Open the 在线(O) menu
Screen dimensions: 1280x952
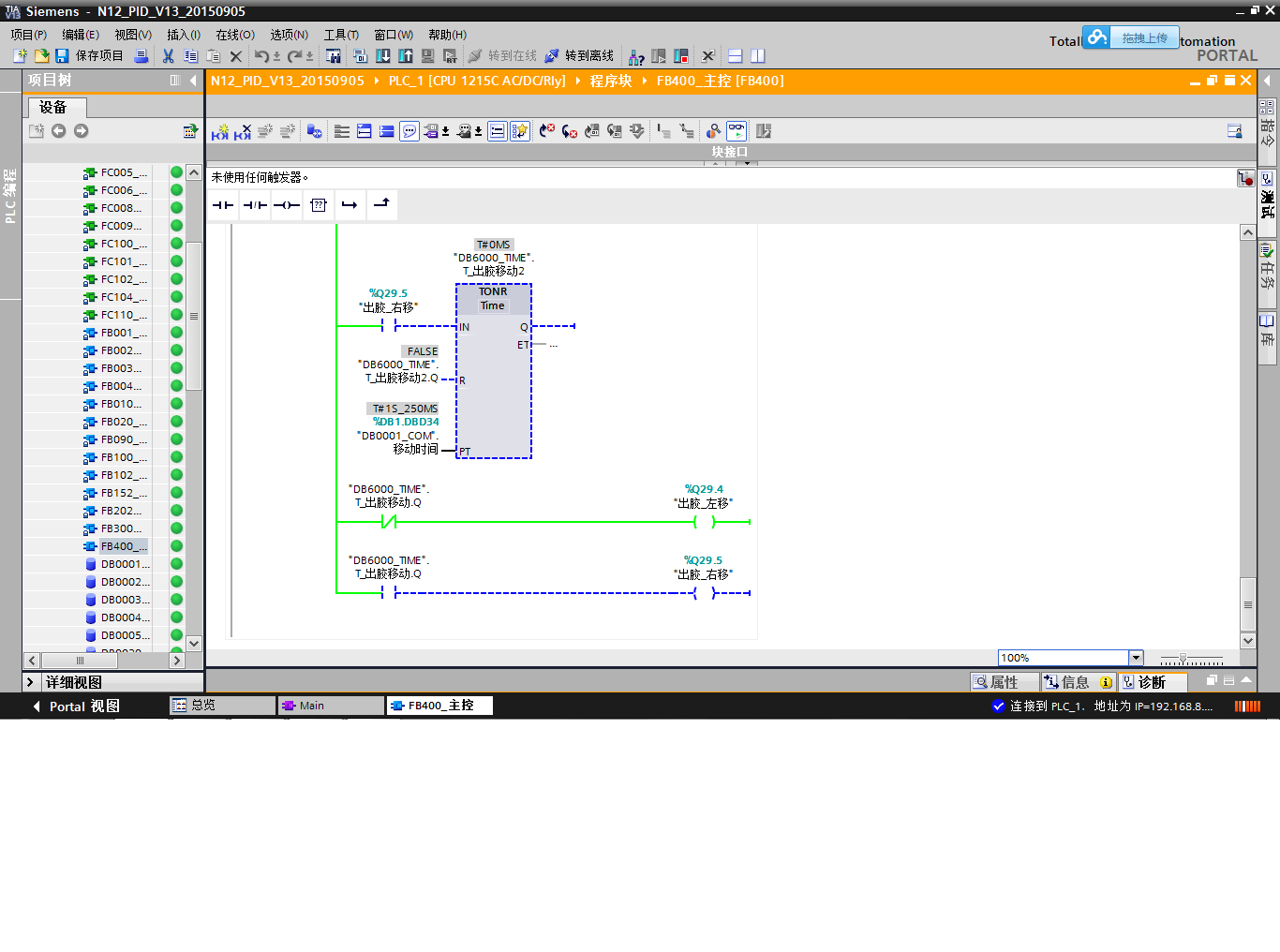pos(235,35)
